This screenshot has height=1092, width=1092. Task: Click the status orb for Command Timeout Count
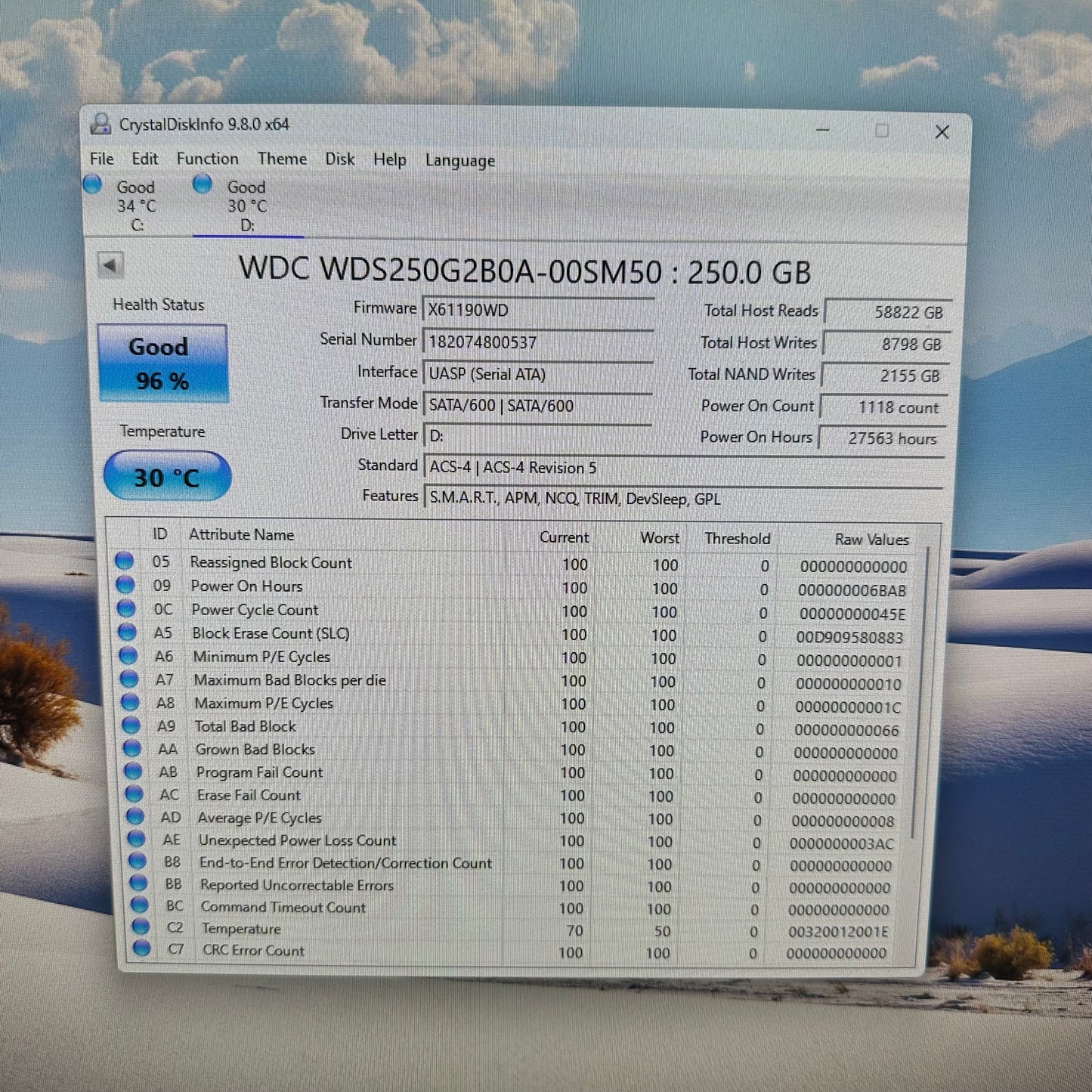coord(140,904)
